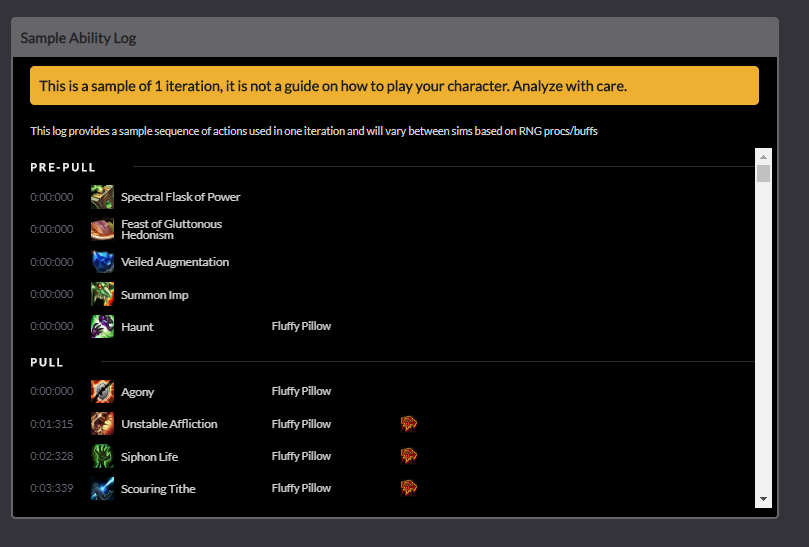The width and height of the screenshot is (809, 547).
Task: Select Fluffy Pillow target in Agony row
Action: click(301, 391)
